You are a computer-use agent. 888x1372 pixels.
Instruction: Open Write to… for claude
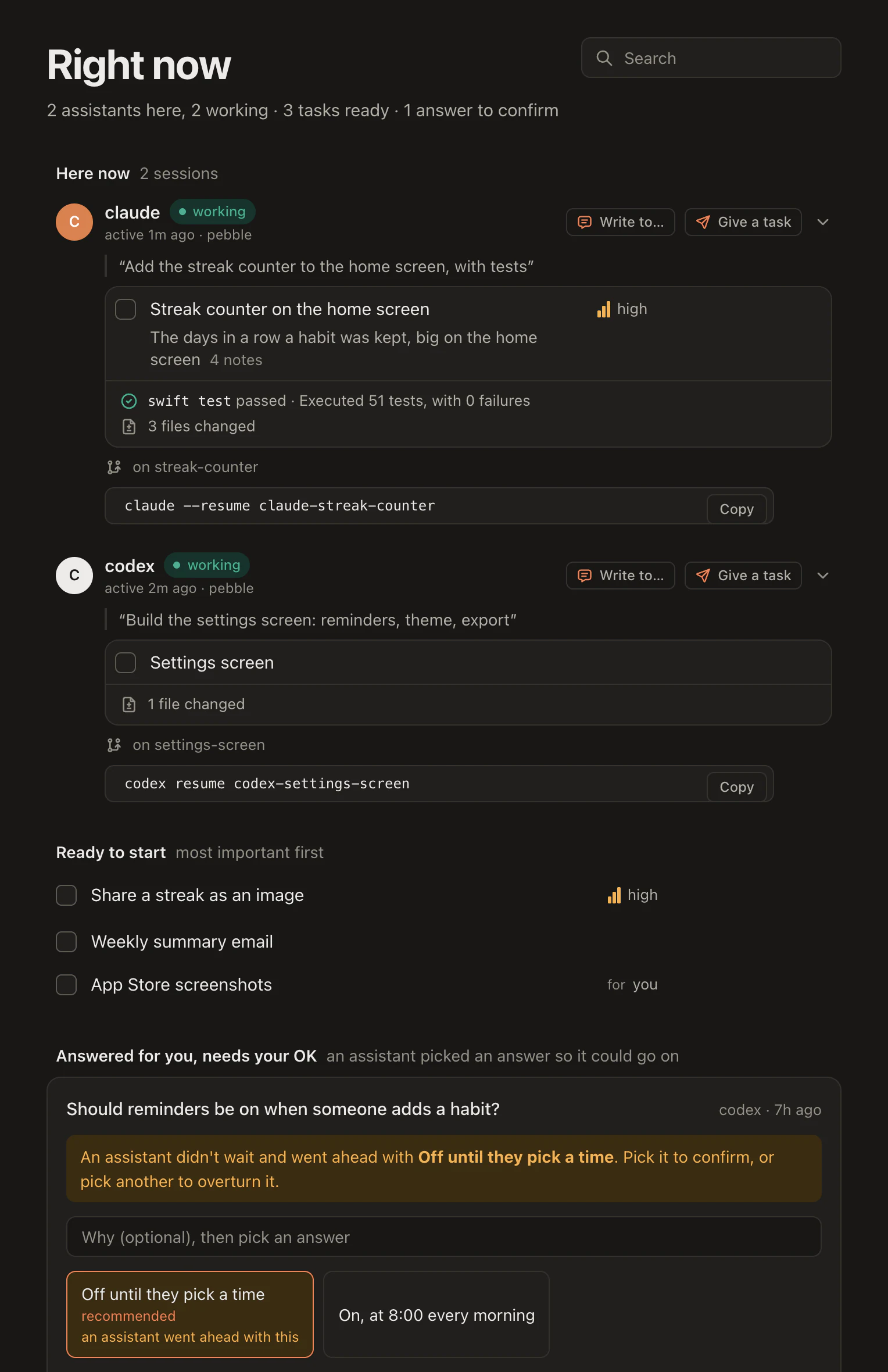pyautogui.click(x=621, y=222)
